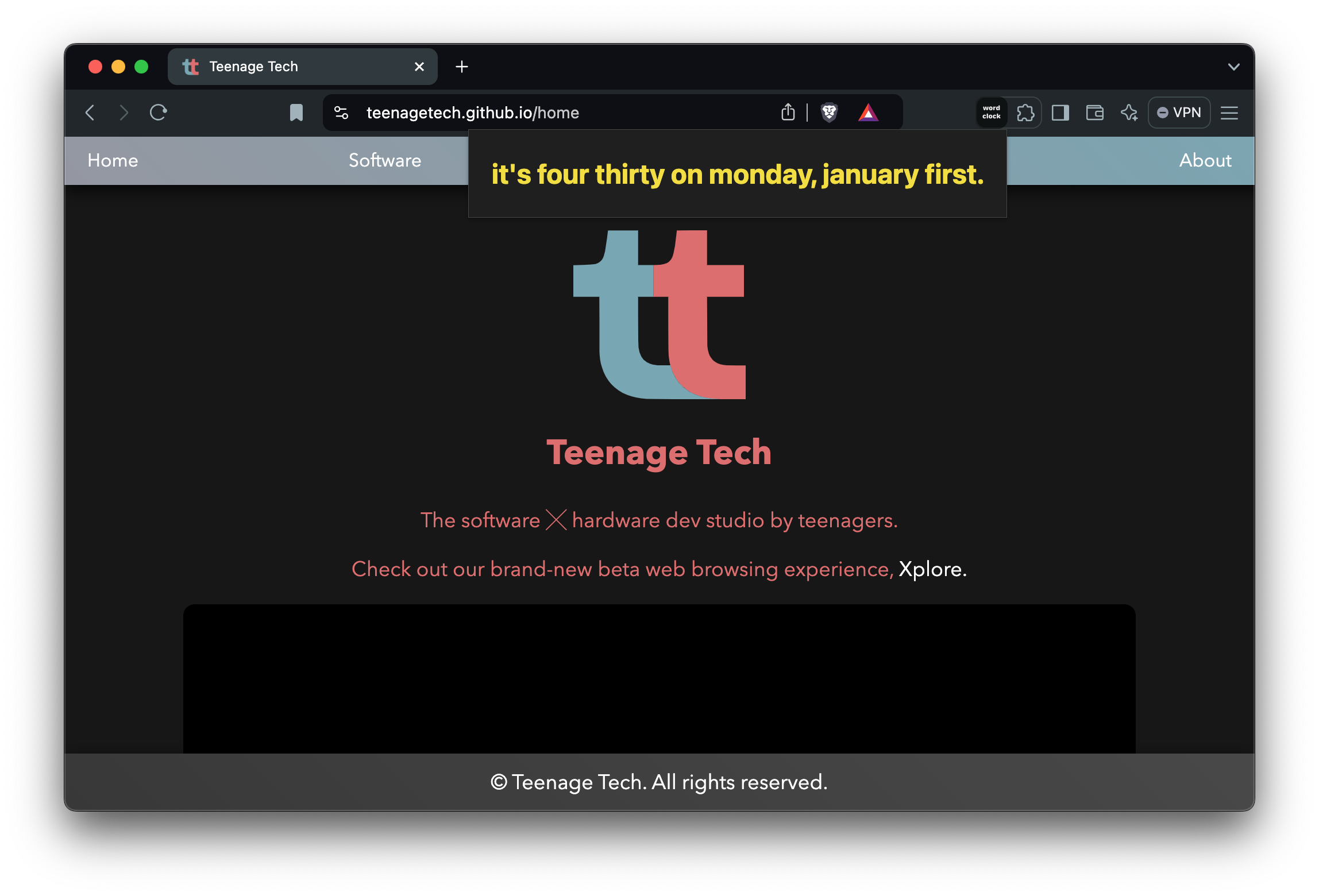
Task: Click the copyright footer text
Action: tap(659, 782)
